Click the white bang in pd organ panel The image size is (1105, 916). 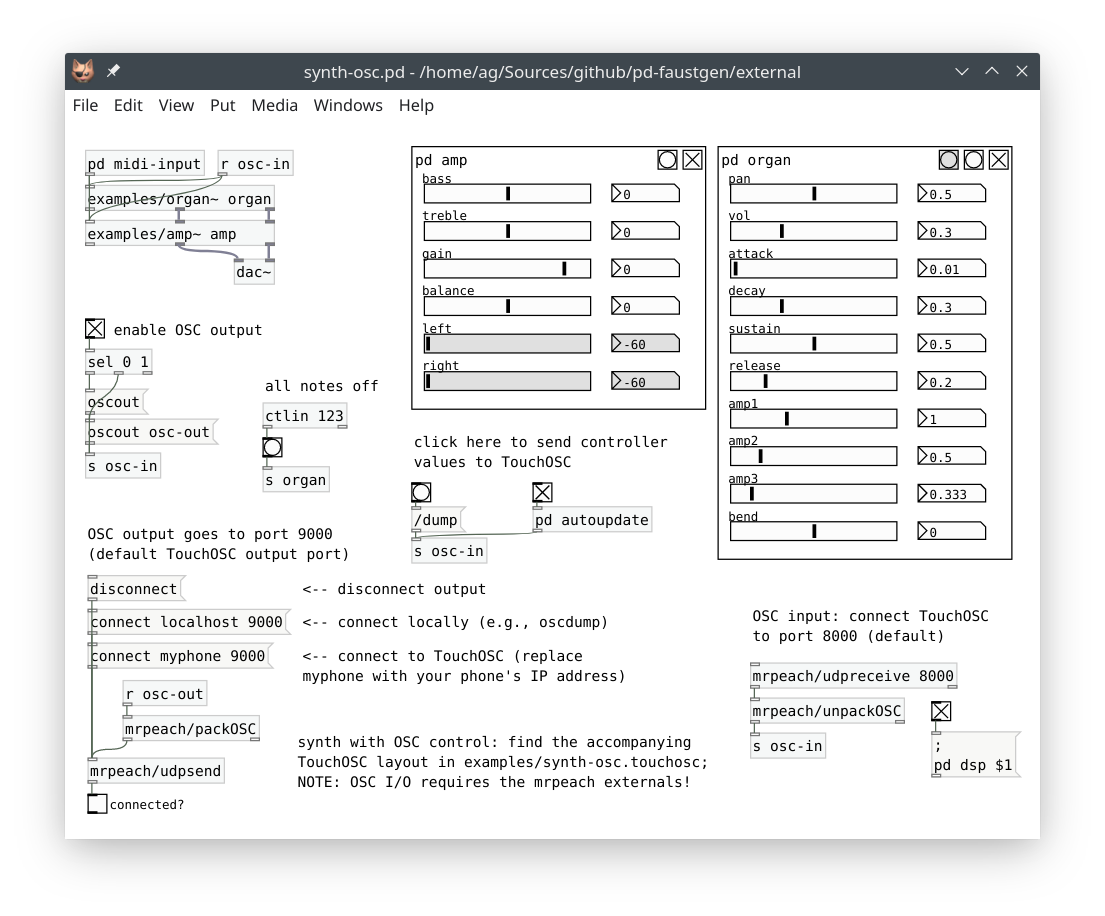pos(974,160)
